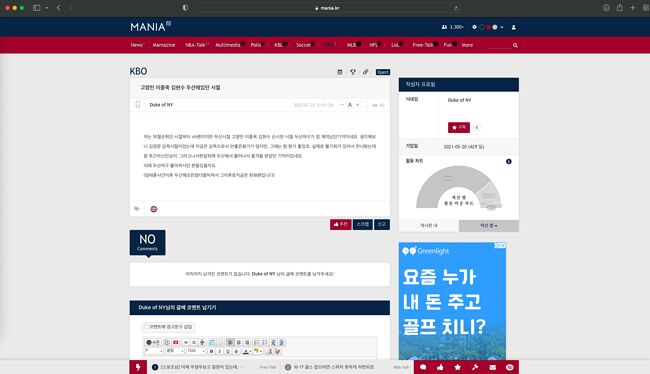Open the Multimedia menu
The width and height of the screenshot is (650, 374).
(228, 45)
